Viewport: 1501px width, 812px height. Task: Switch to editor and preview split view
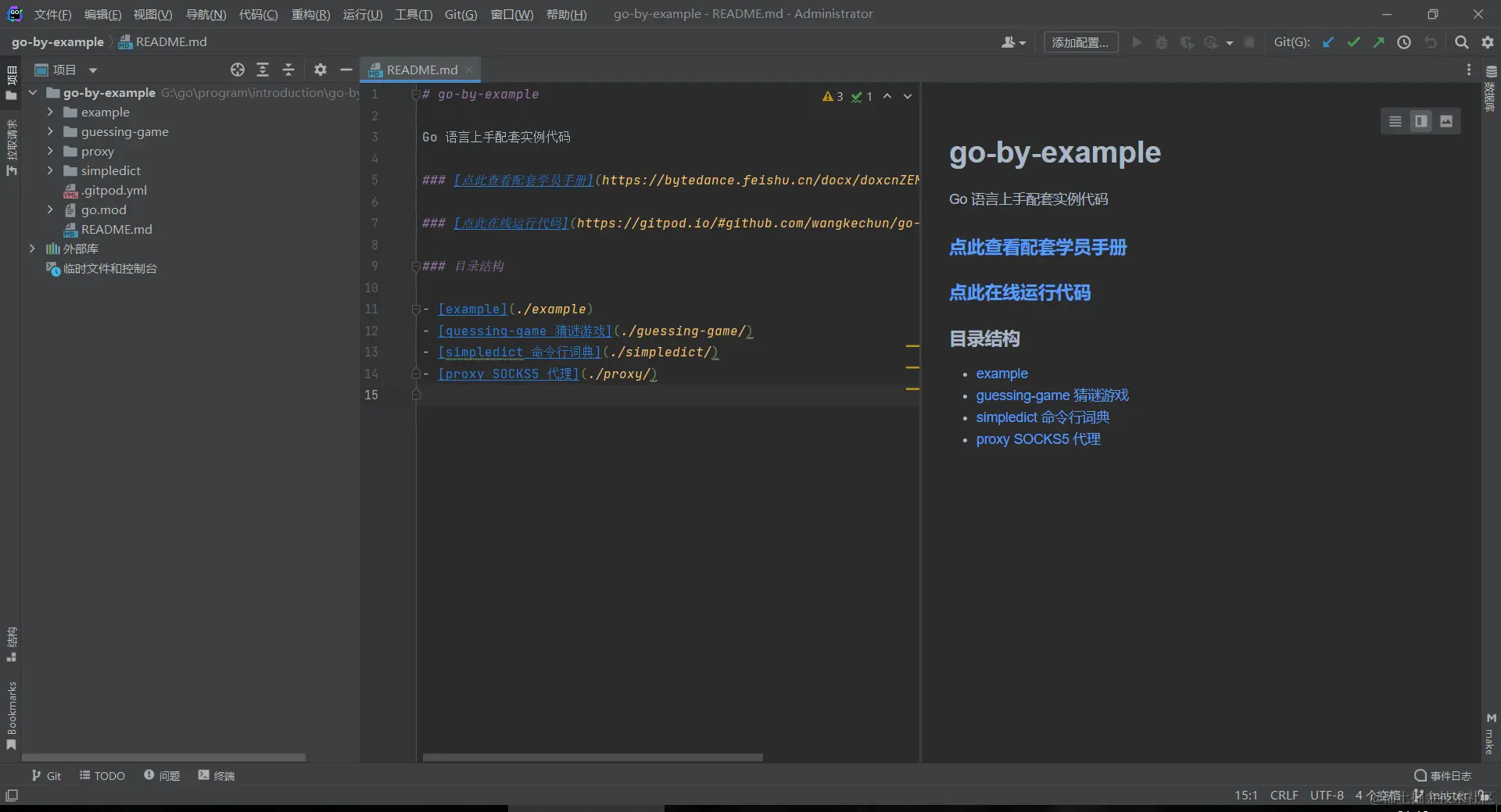[x=1420, y=121]
